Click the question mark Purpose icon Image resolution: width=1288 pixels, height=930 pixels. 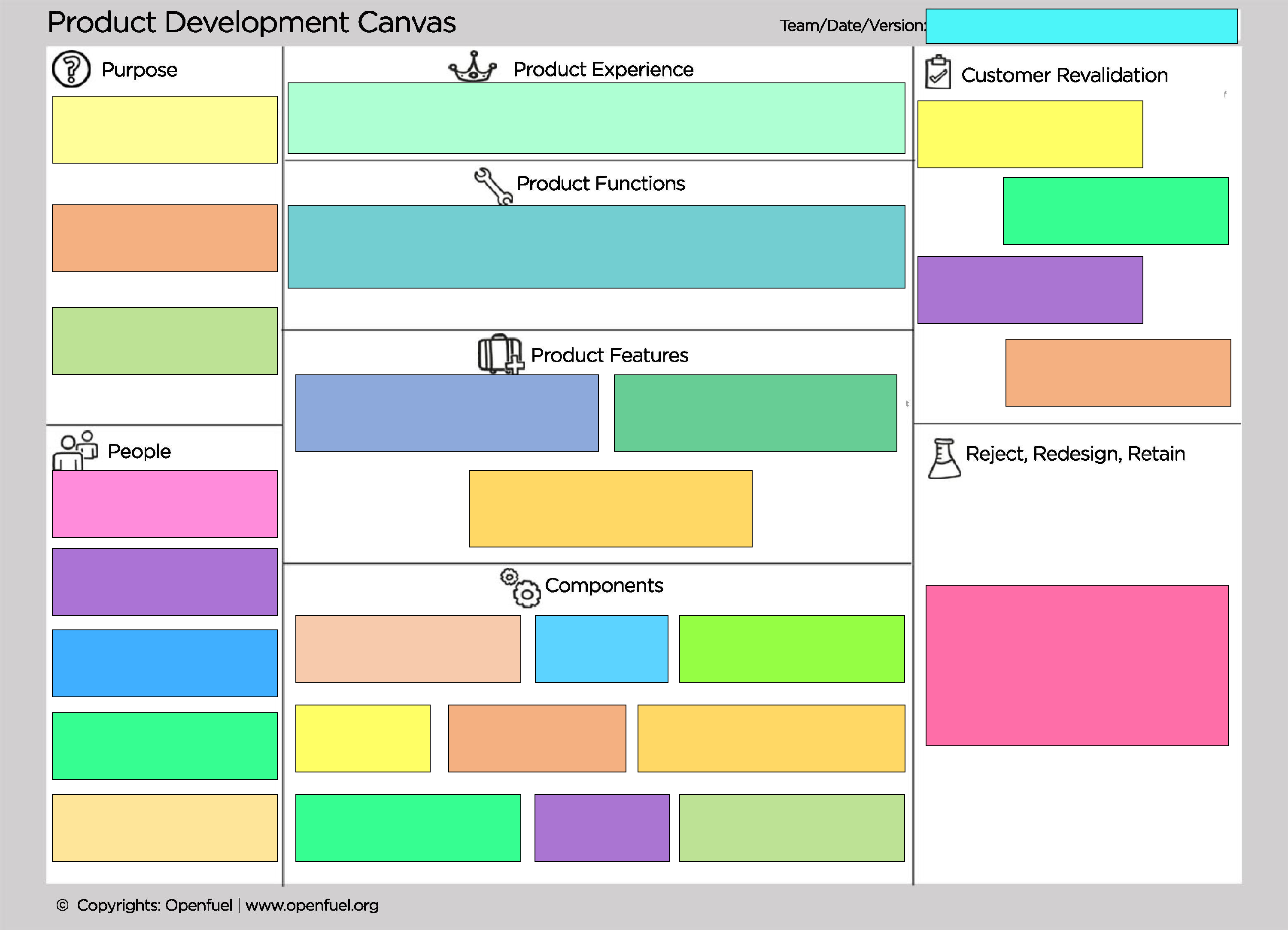coord(71,69)
